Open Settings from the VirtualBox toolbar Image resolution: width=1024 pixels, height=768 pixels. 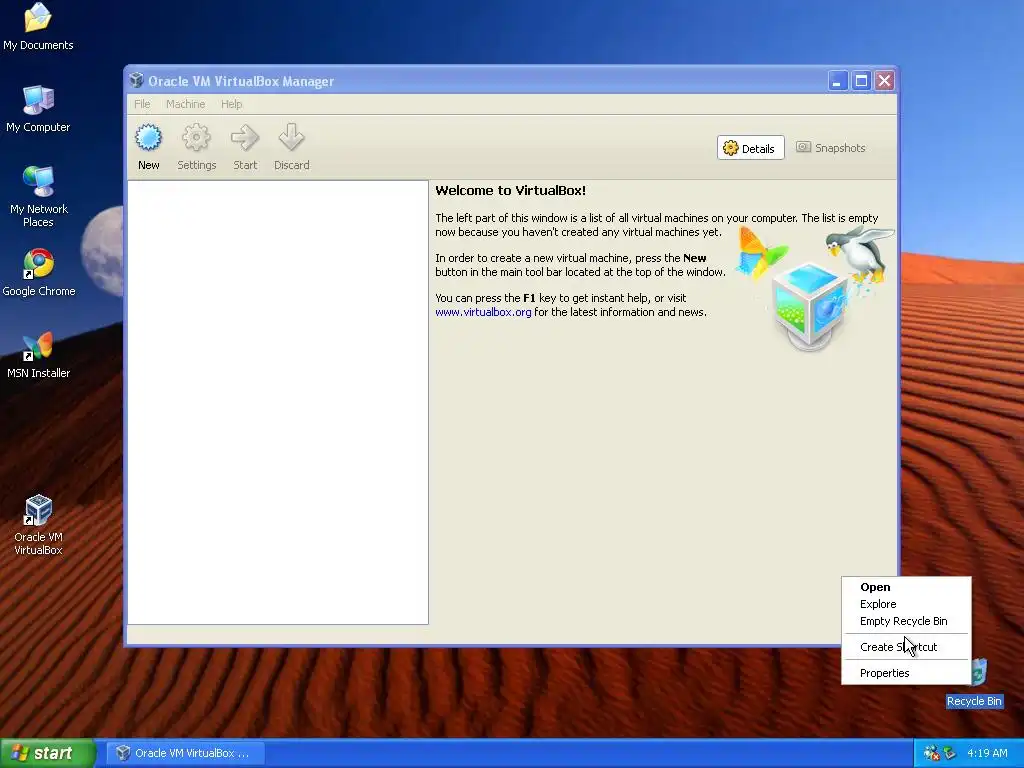click(x=196, y=148)
